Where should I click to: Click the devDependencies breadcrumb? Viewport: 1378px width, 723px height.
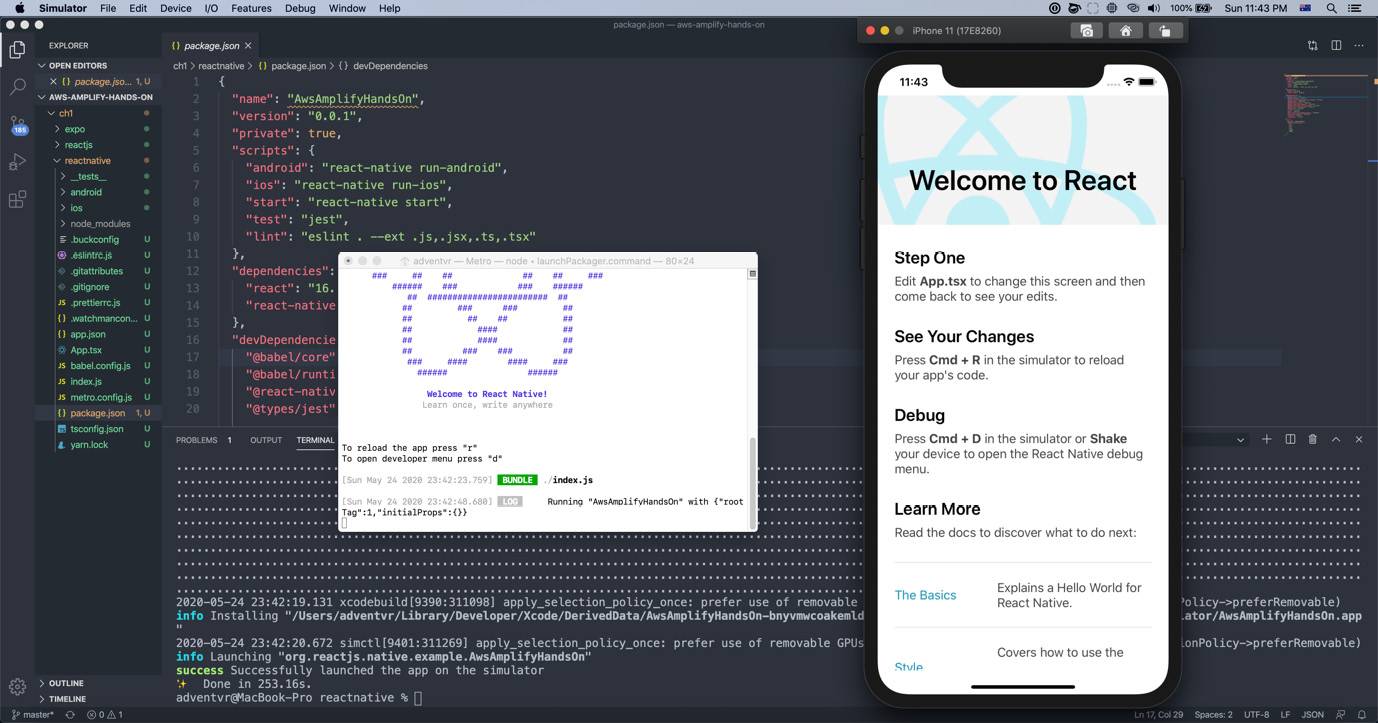tap(390, 66)
